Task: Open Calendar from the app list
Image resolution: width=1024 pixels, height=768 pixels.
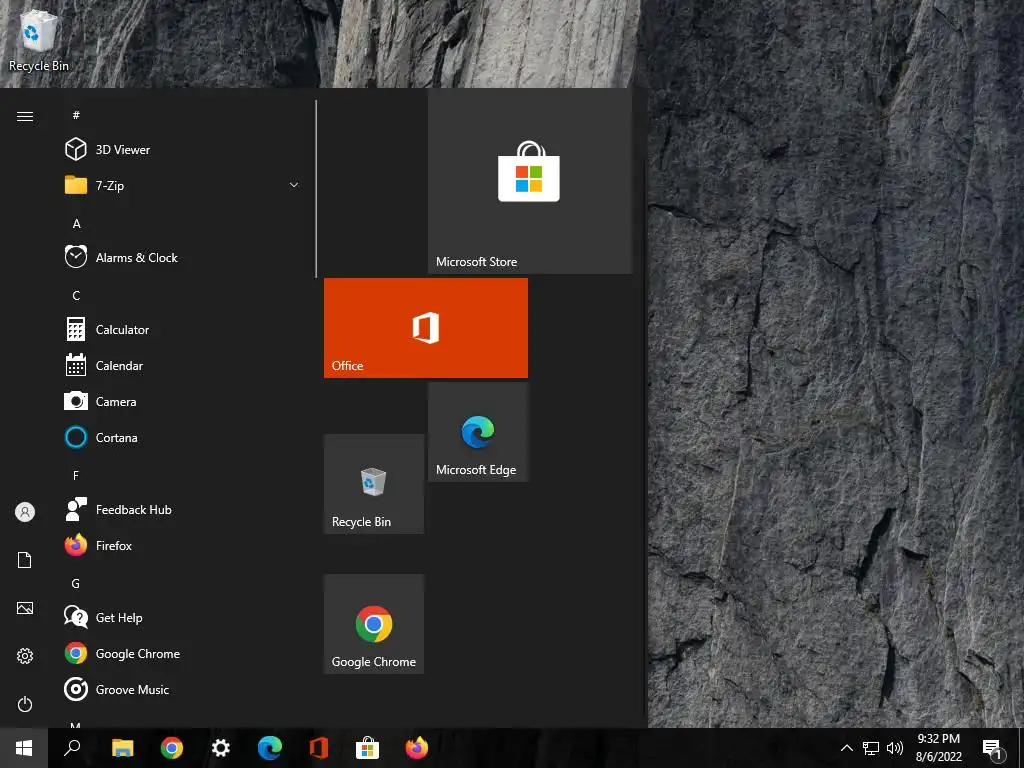Action: point(184,365)
